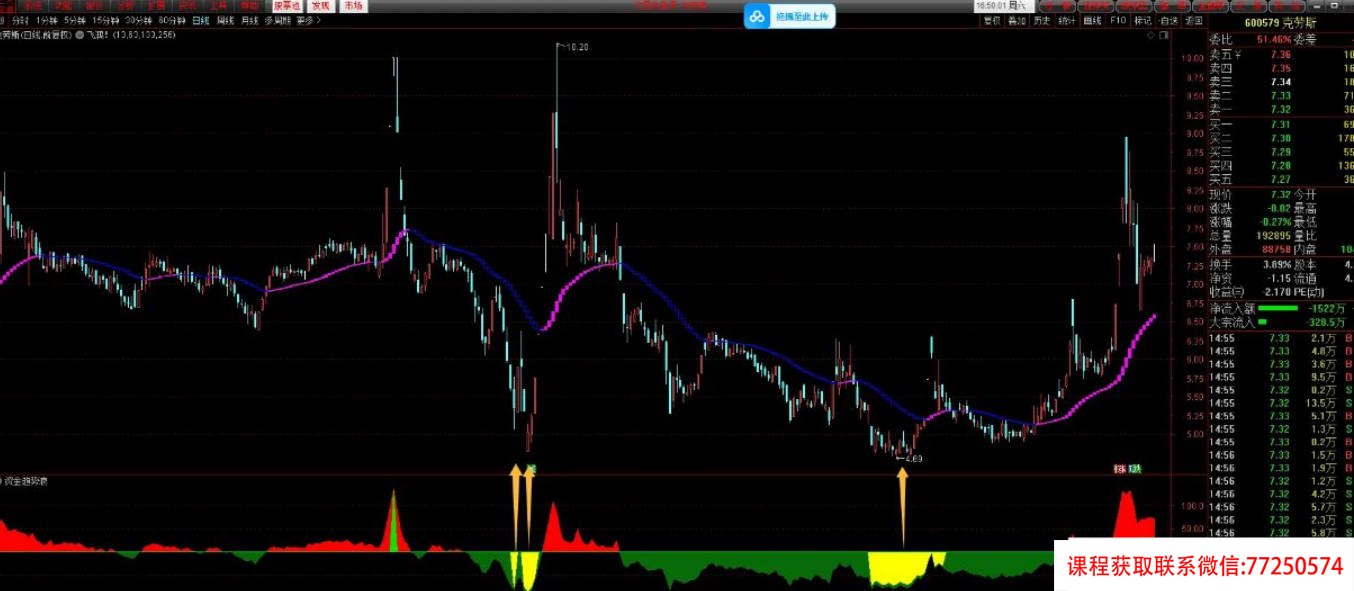Click the trade tick with 13.5万 volume
Viewport: 1354px width, 591px height.
(1281, 403)
